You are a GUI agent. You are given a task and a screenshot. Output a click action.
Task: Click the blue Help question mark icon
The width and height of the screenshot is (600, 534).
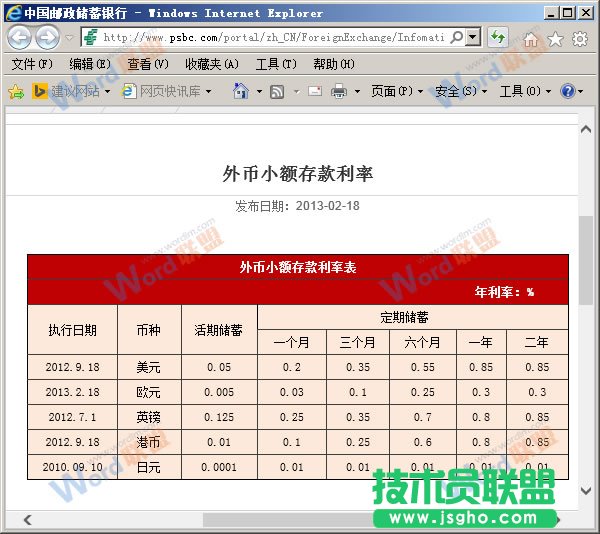tap(567, 91)
